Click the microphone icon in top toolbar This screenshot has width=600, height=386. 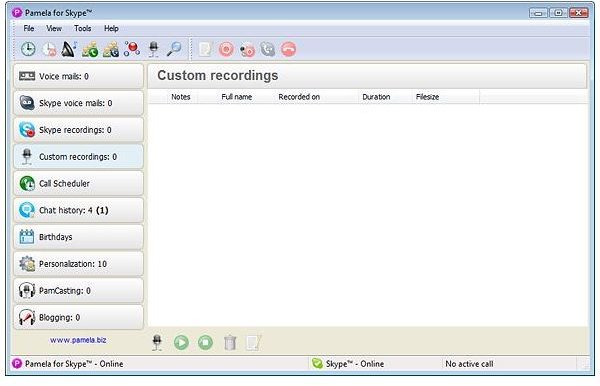pos(153,49)
